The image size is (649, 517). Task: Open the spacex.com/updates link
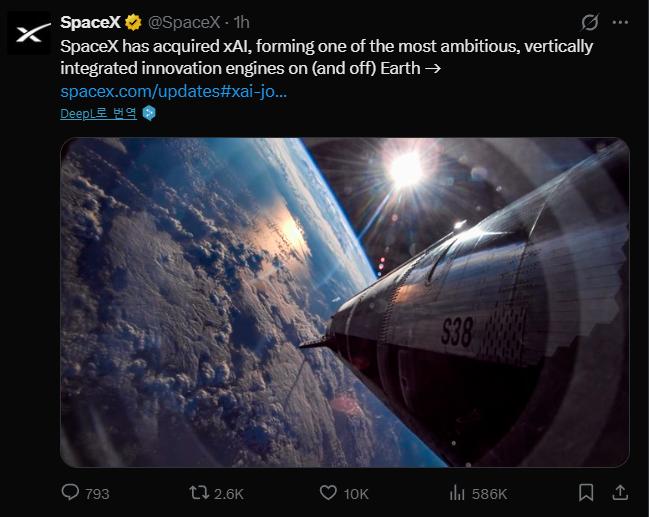pyautogui.click(x=174, y=91)
